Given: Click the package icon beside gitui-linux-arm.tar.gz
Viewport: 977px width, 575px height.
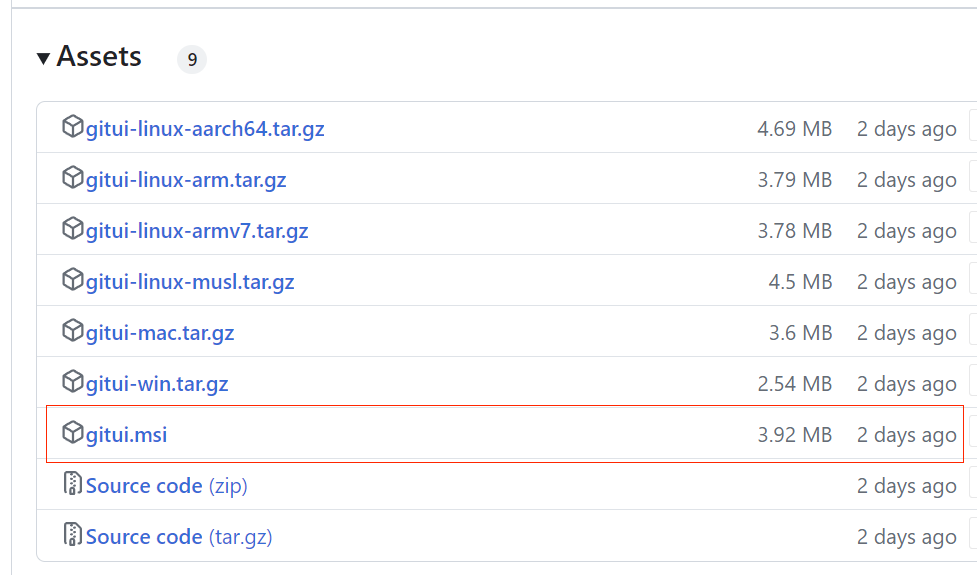Looking at the screenshot, I should [72, 178].
